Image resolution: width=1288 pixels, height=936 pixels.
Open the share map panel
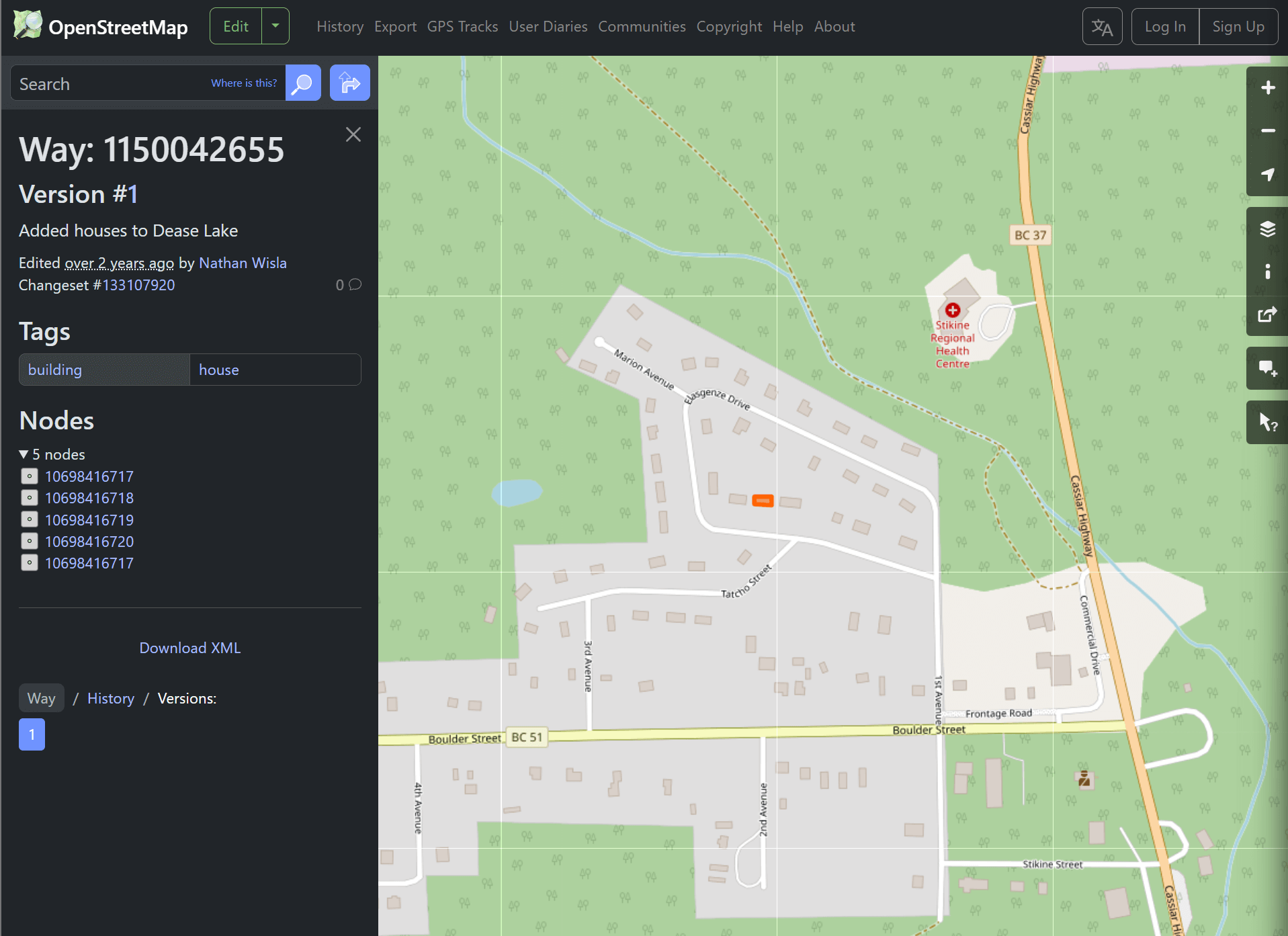1267,314
